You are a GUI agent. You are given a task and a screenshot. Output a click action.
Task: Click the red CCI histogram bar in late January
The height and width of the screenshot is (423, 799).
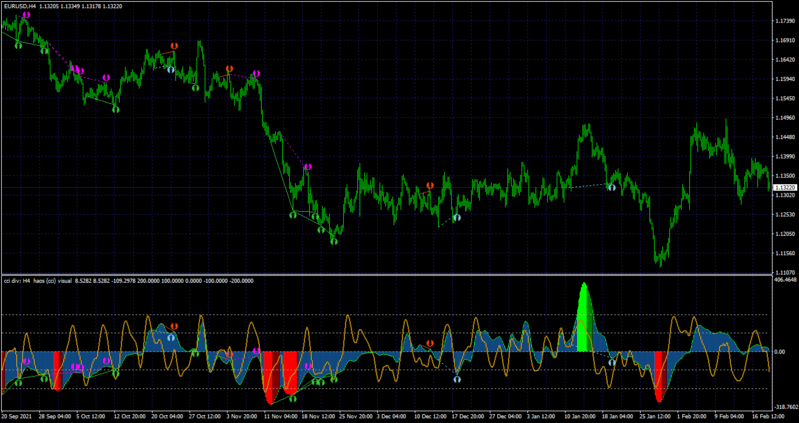point(660,375)
